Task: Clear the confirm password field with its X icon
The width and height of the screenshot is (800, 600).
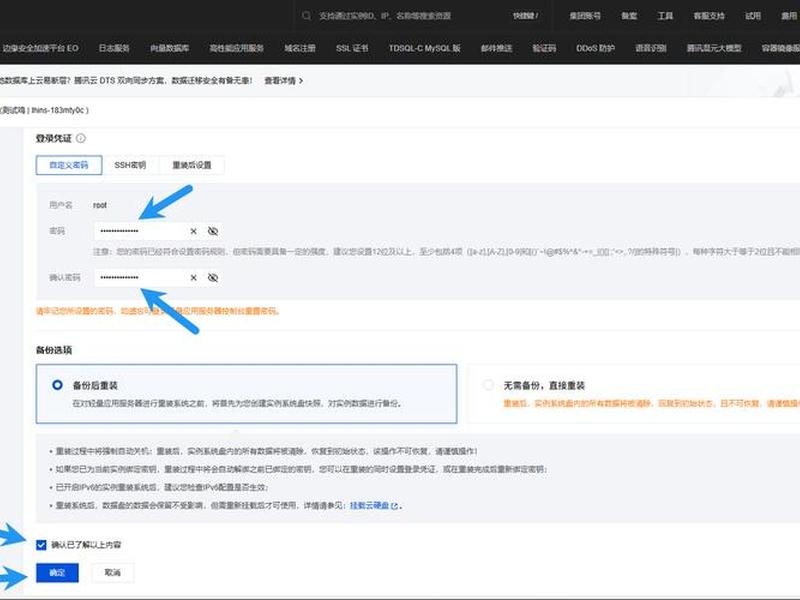Action: pyautogui.click(x=193, y=278)
